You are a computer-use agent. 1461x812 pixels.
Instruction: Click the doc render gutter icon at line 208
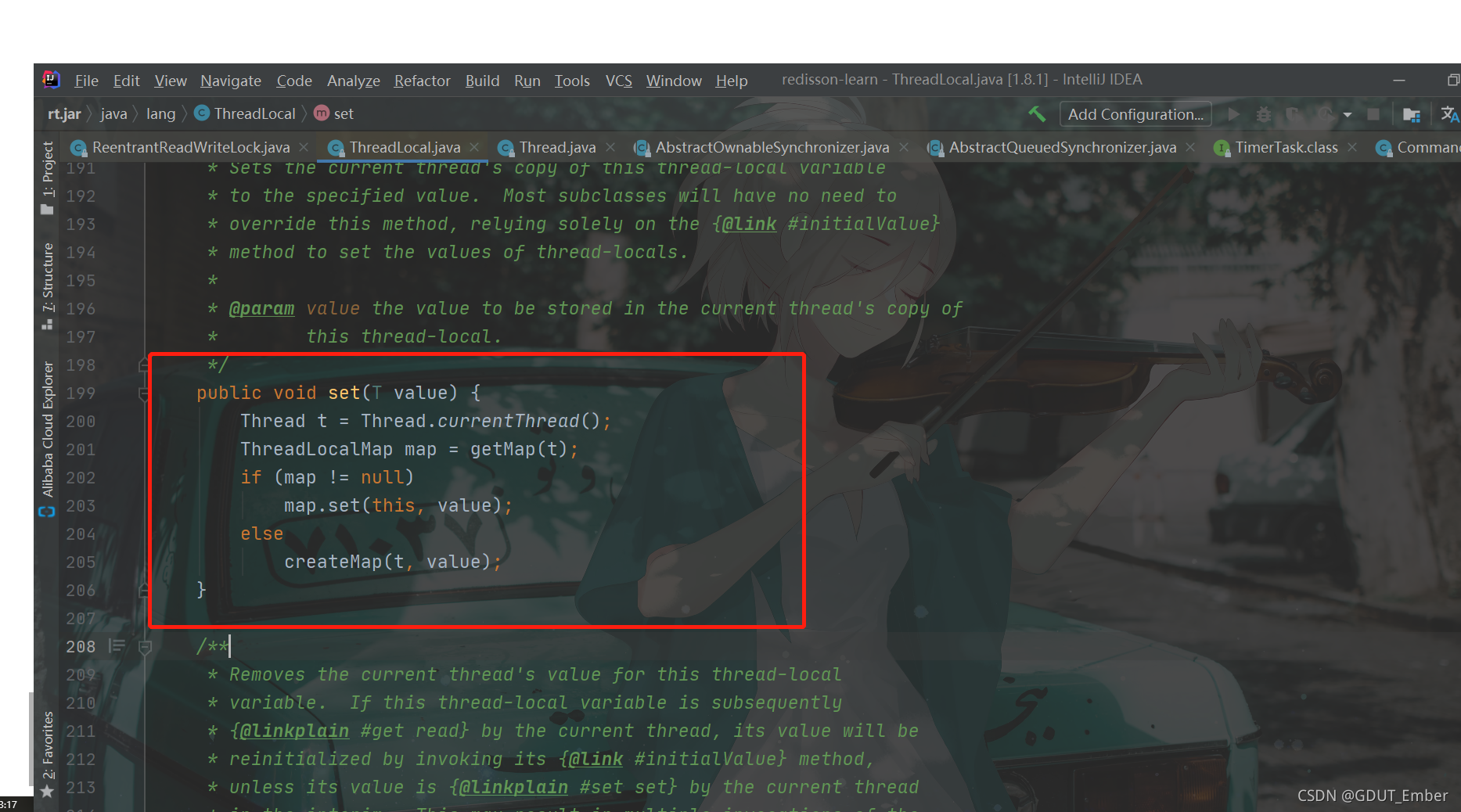click(x=117, y=646)
